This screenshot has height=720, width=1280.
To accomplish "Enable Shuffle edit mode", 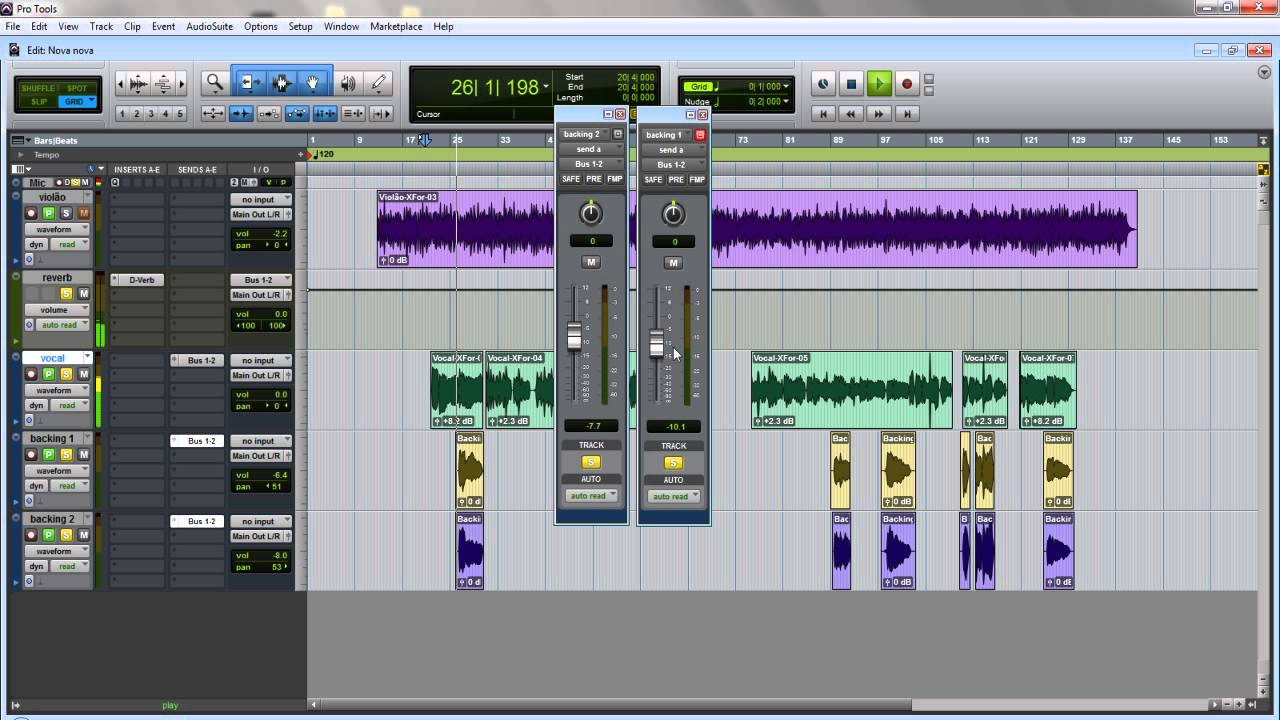I will (x=39, y=88).
